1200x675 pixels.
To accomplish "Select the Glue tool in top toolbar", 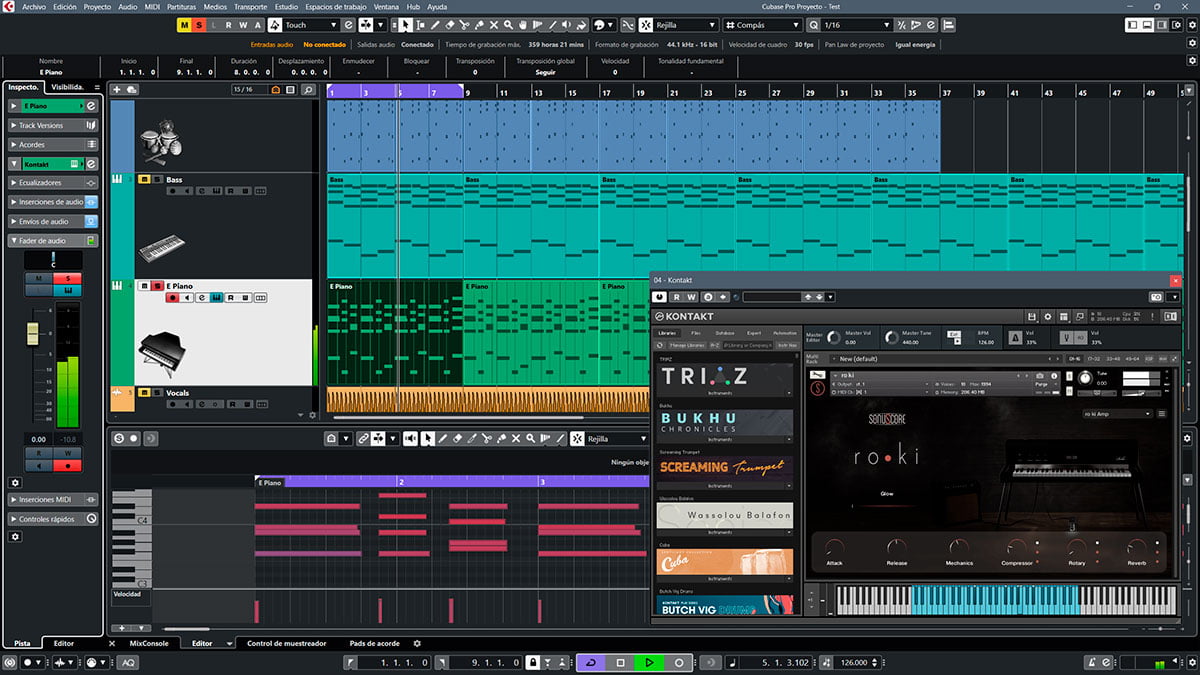I will coord(479,25).
